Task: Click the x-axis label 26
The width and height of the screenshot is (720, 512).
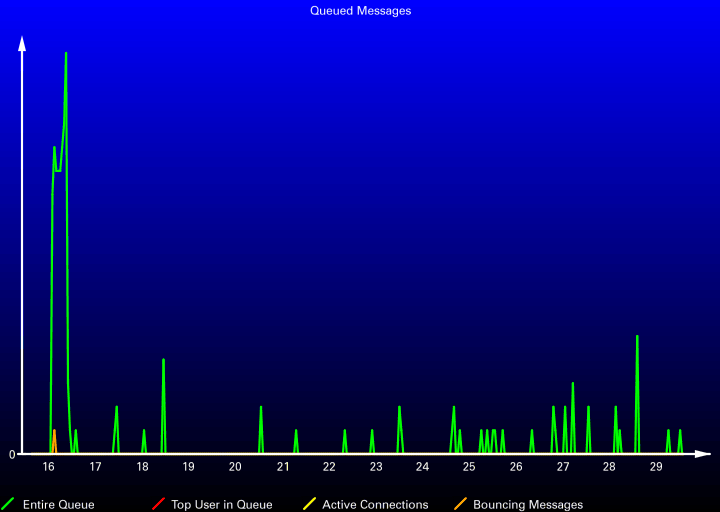Action: click(516, 467)
